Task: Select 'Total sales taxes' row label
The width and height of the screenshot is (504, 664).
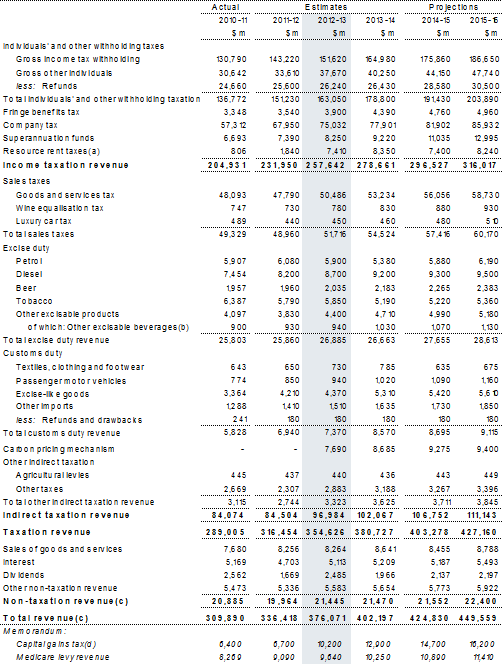Action: pyautogui.click(x=38, y=234)
